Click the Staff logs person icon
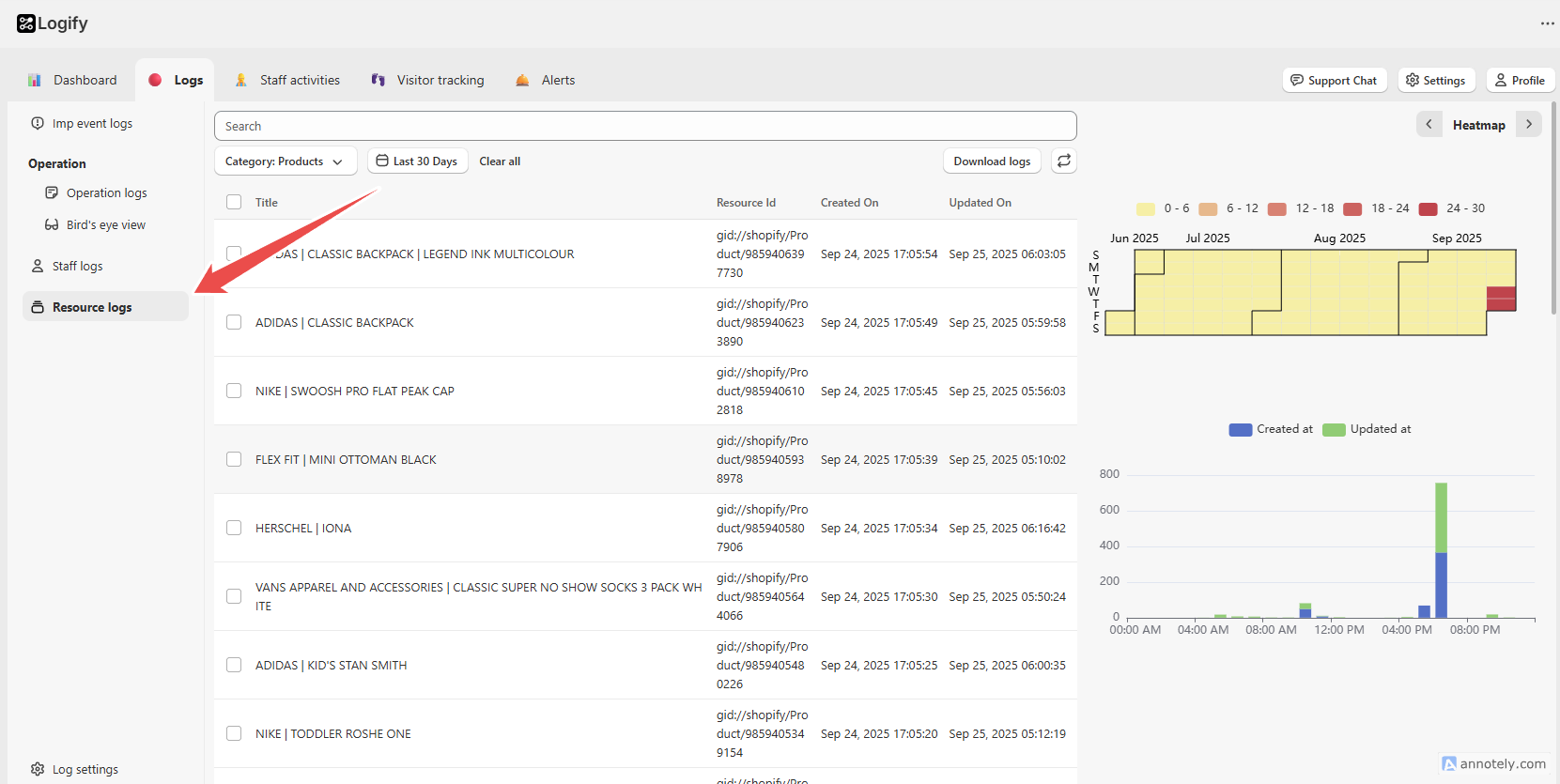1560x784 pixels. point(38,266)
